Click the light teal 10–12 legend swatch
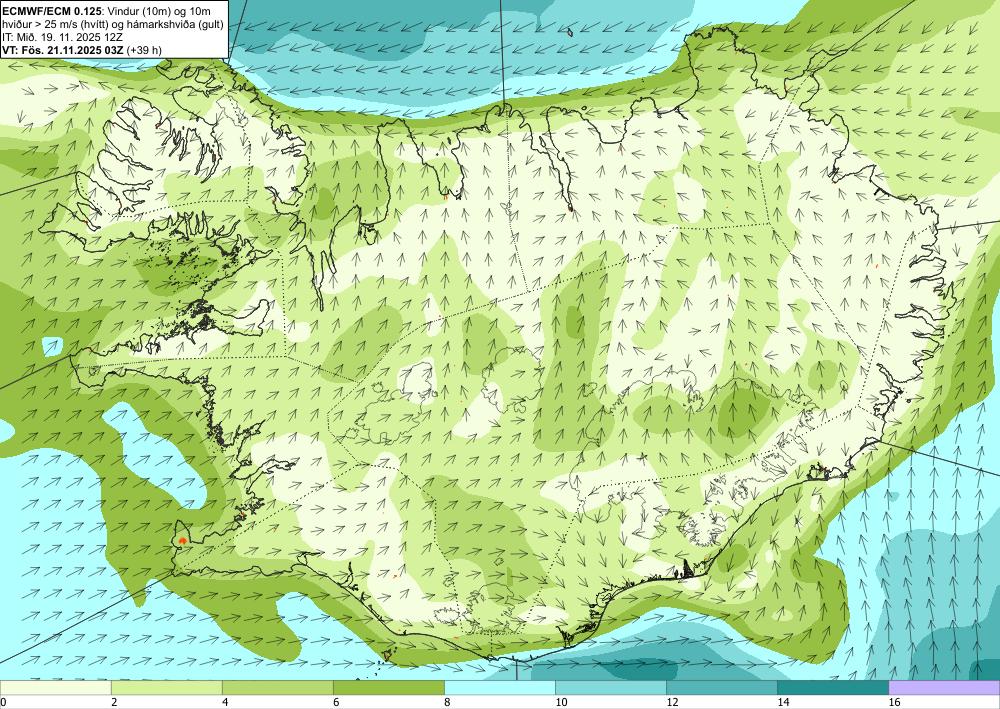Screen dimensions: 1000x709 click(610, 687)
